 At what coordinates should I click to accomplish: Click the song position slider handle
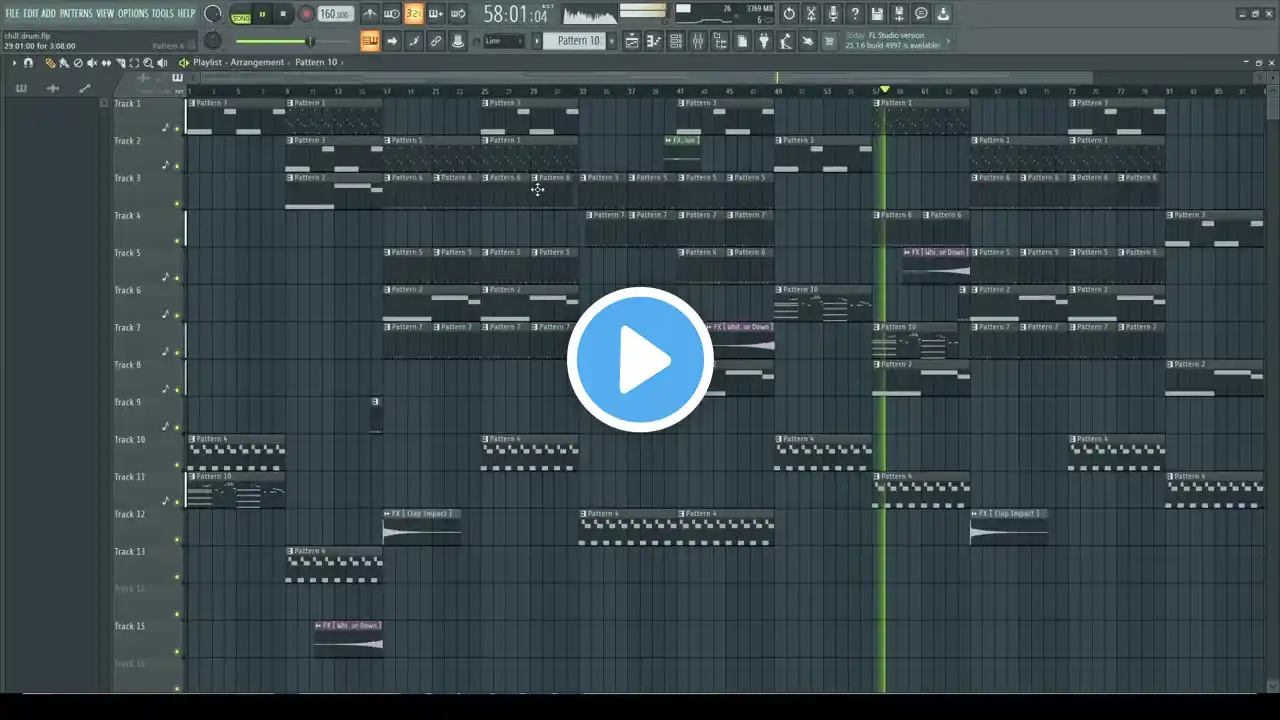(x=310, y=41)
